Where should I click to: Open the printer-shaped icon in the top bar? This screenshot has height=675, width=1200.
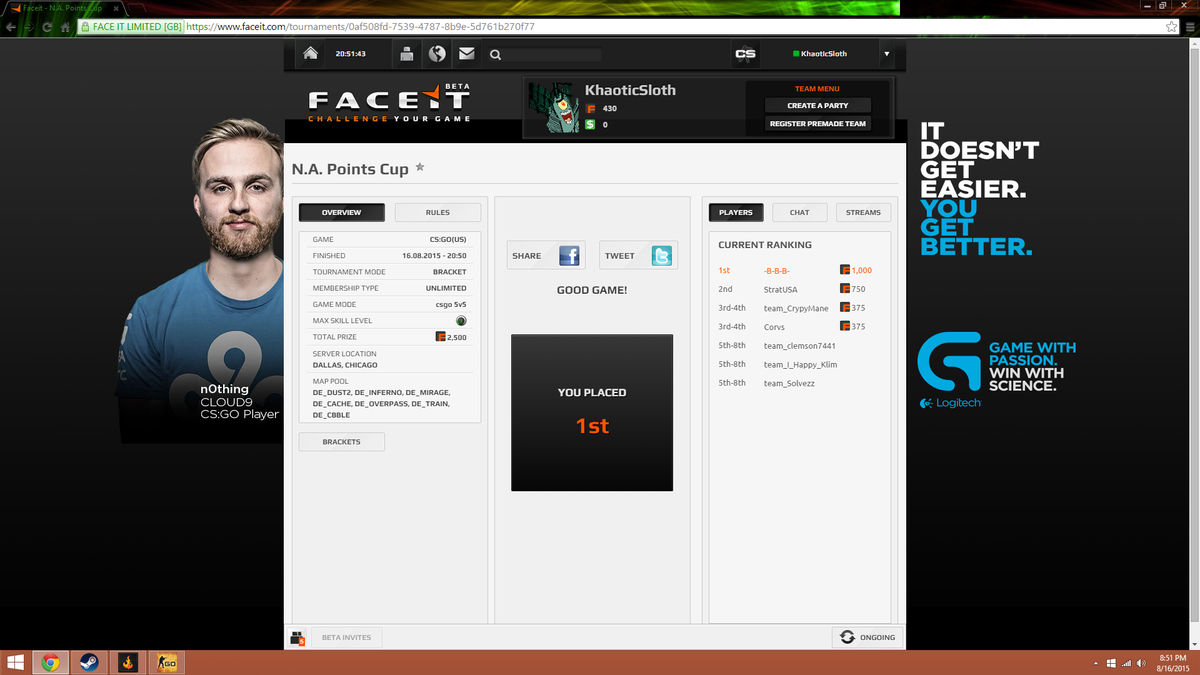(407, 54)
